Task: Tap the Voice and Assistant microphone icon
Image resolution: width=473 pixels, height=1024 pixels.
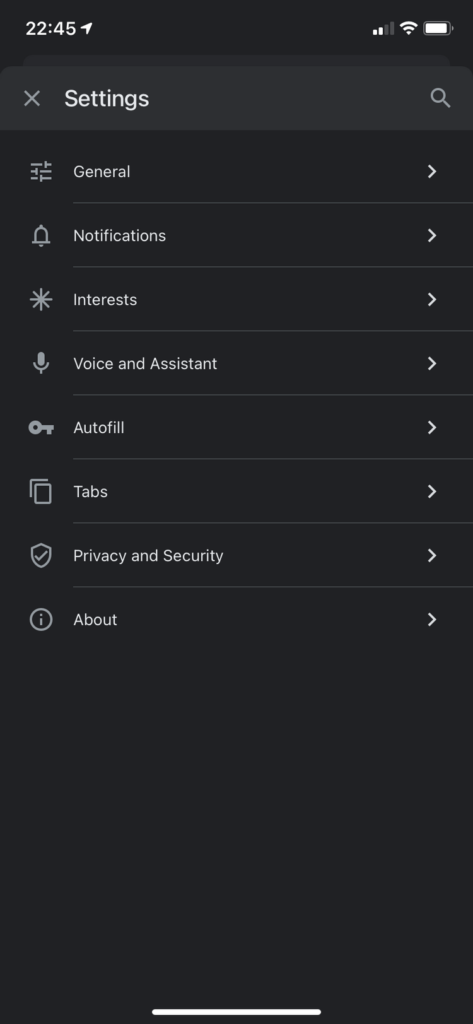Action: 41,363
